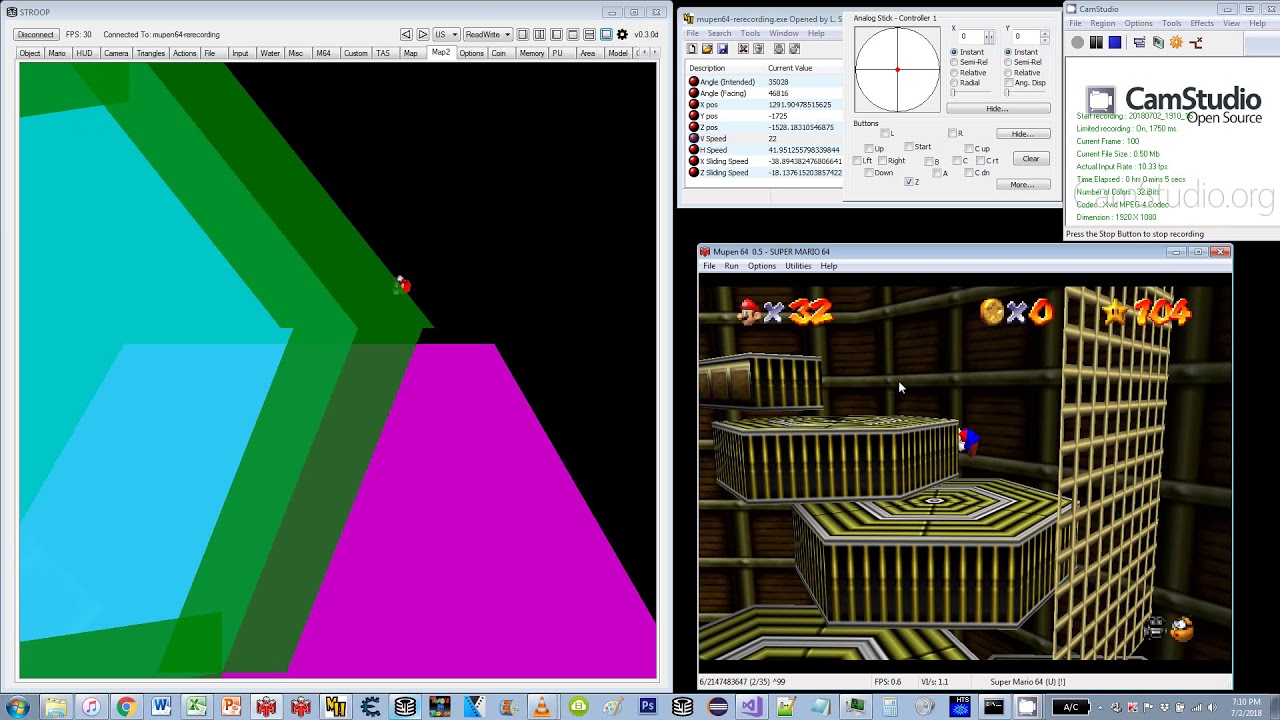The image size is (1280, 720).
Task: Open the Run menu in Mupen 64
Action: coord(731,266)
